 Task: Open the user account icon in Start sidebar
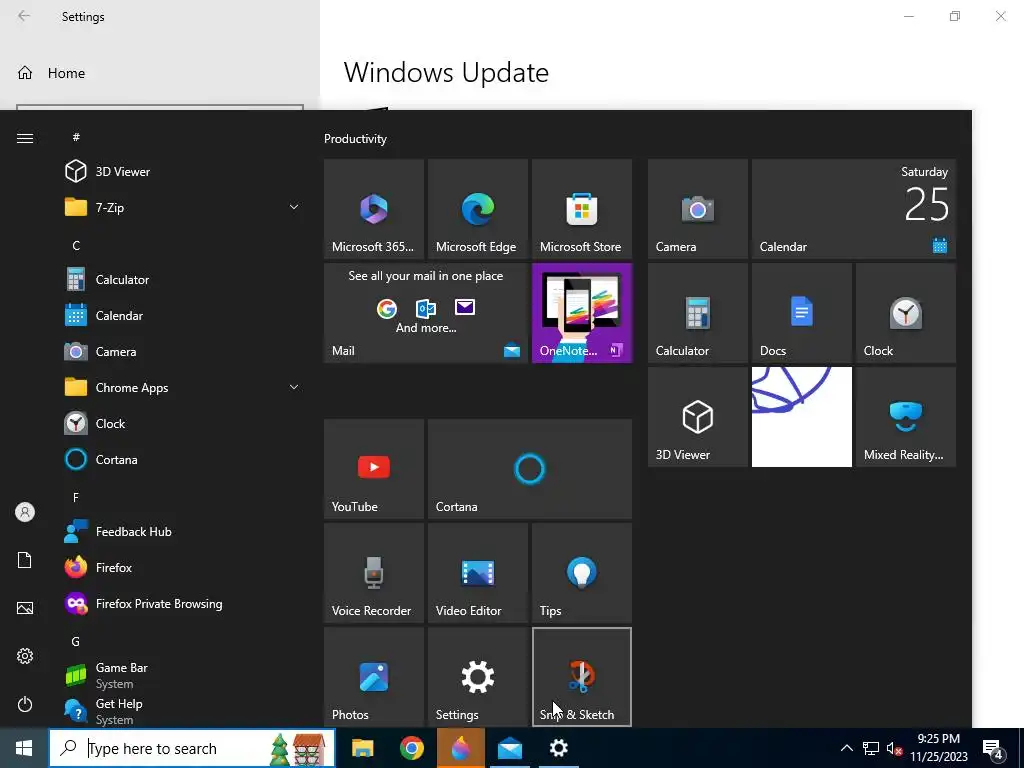pyautogui.click(x=25, y=512)
